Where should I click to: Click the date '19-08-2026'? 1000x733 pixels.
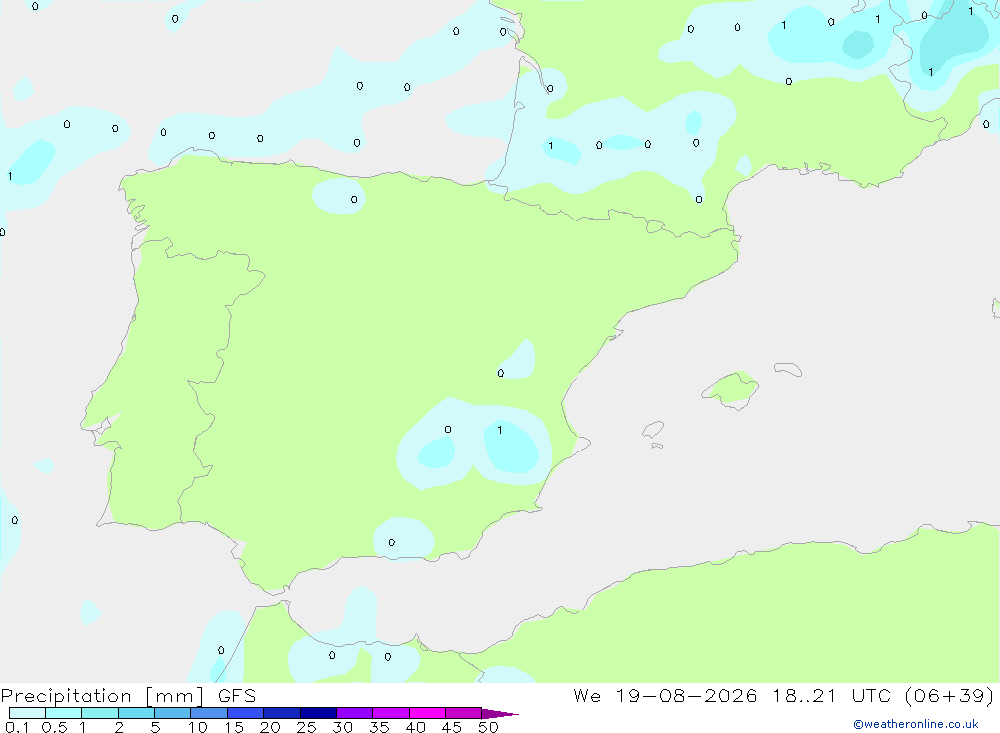pyautogui.click(x=686, y=696)
